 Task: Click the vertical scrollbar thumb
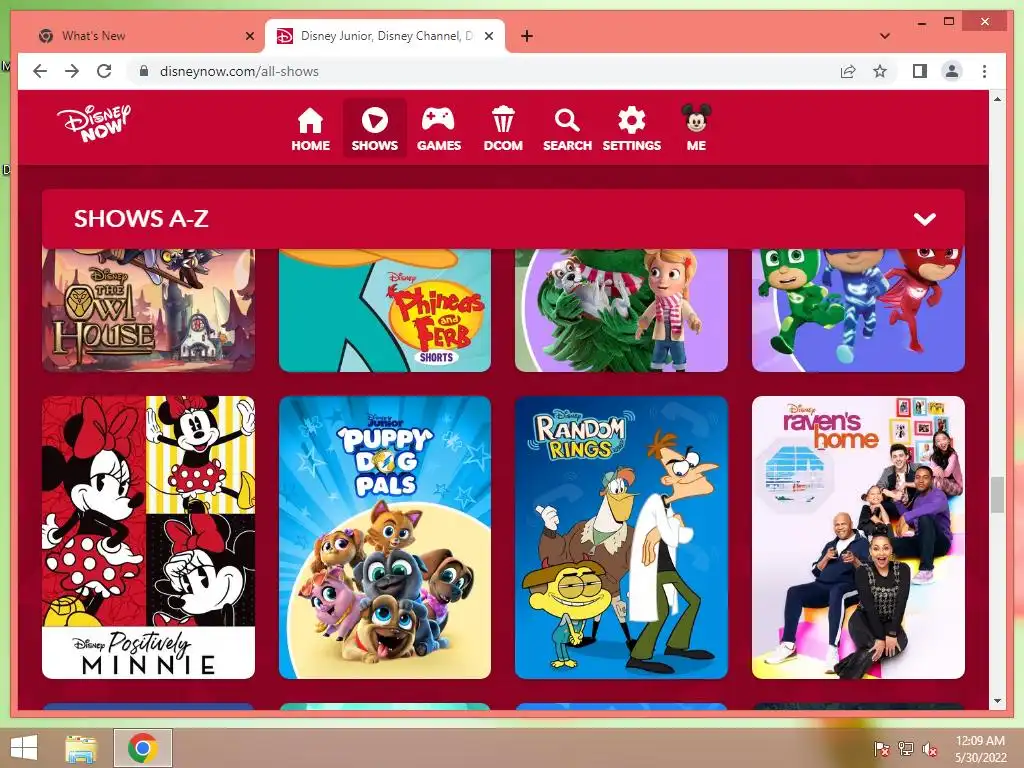click(997, 495)
